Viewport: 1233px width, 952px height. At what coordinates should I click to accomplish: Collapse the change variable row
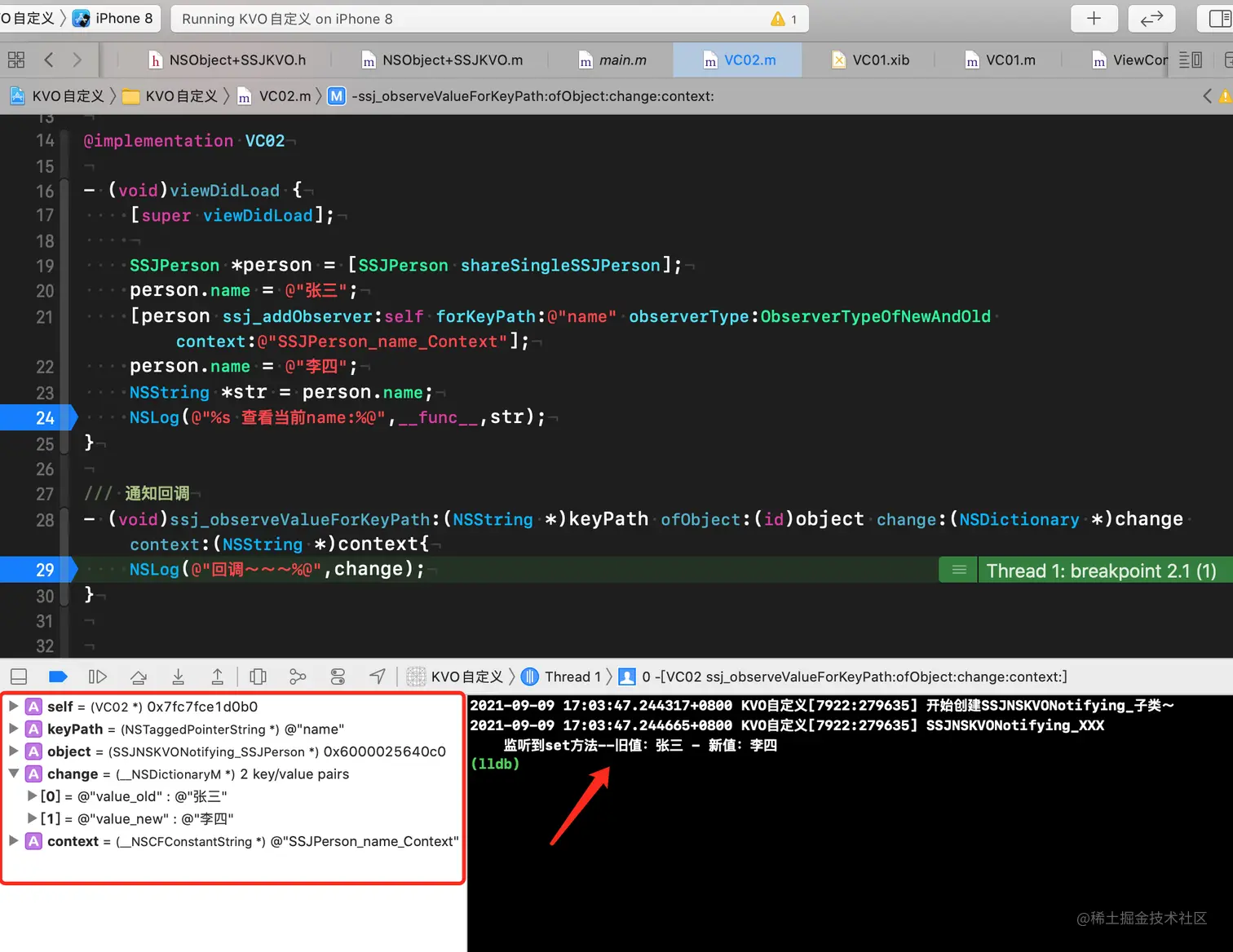tap(13, 773)
